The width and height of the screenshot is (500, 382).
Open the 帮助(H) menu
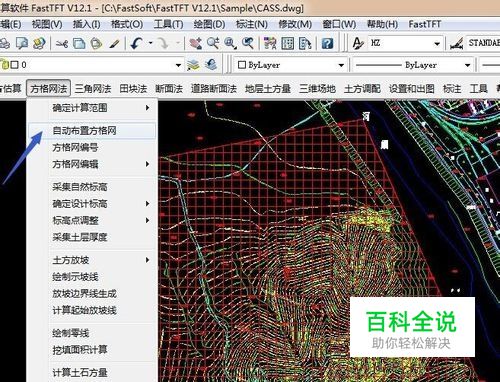(383, 24)
